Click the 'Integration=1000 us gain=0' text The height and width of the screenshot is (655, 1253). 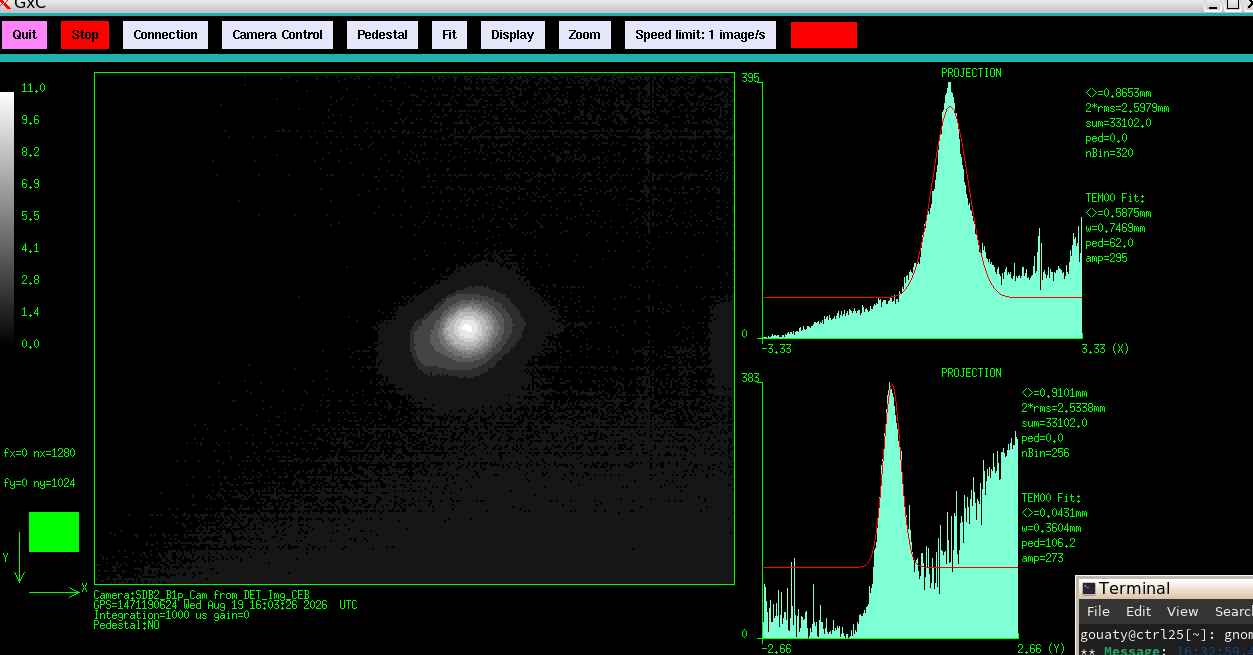(171, 615)
